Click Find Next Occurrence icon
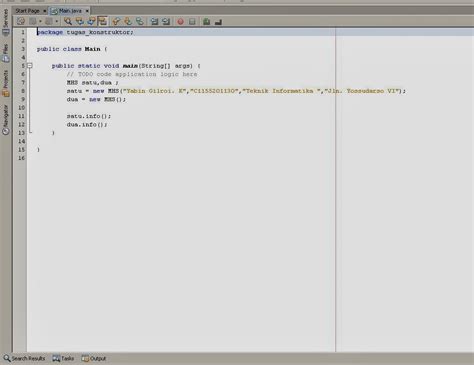The width and height of the screenshot is (474, 365). click(91, 22)
